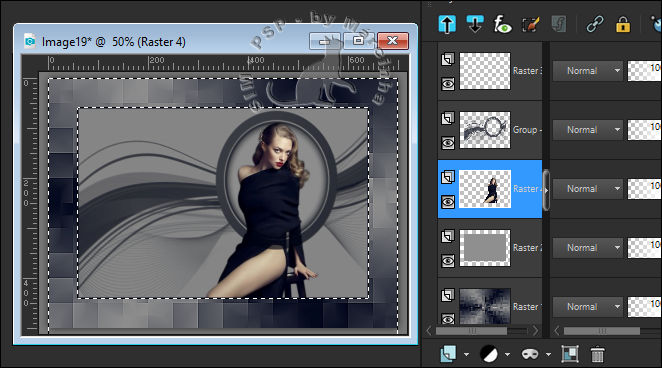Select the Raster 2 layer thumbnail

(485, 248)
